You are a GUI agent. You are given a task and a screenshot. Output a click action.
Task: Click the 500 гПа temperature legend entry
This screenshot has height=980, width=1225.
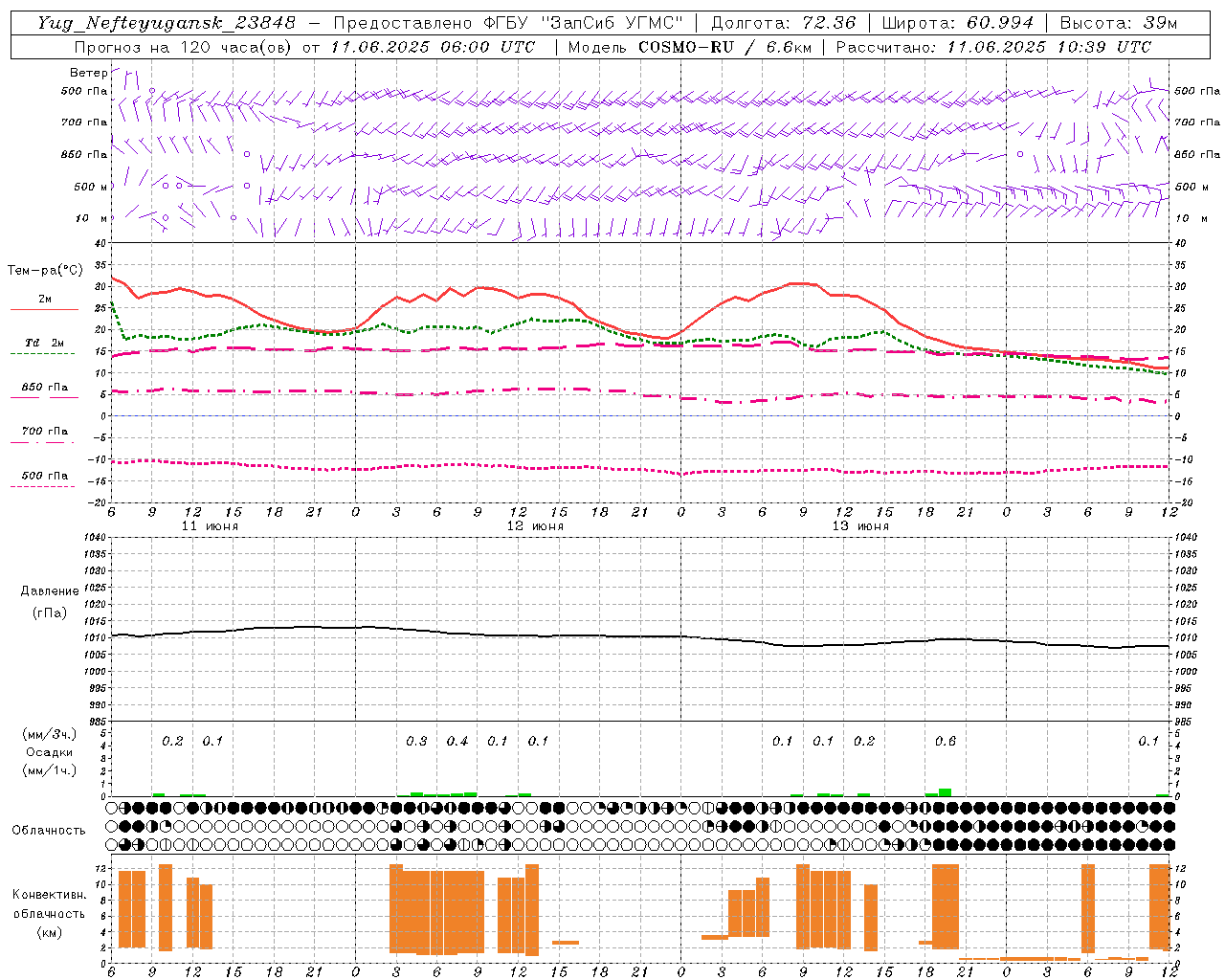[x=44, y=476]
